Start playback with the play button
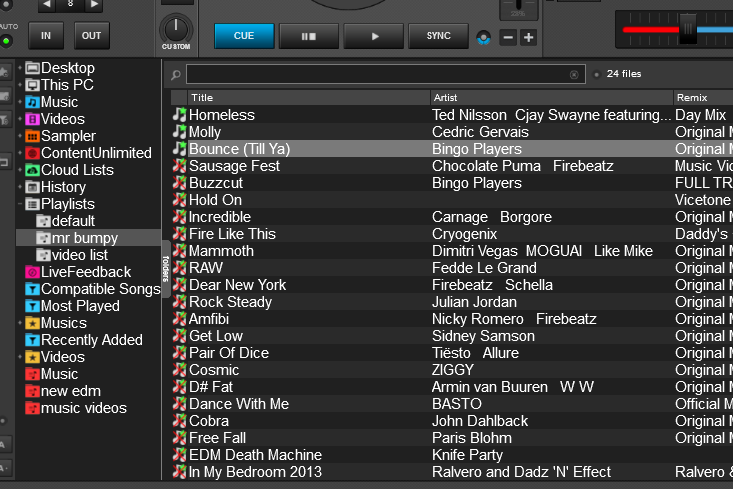Screen dimensions: 733x489 pos(374,36)
